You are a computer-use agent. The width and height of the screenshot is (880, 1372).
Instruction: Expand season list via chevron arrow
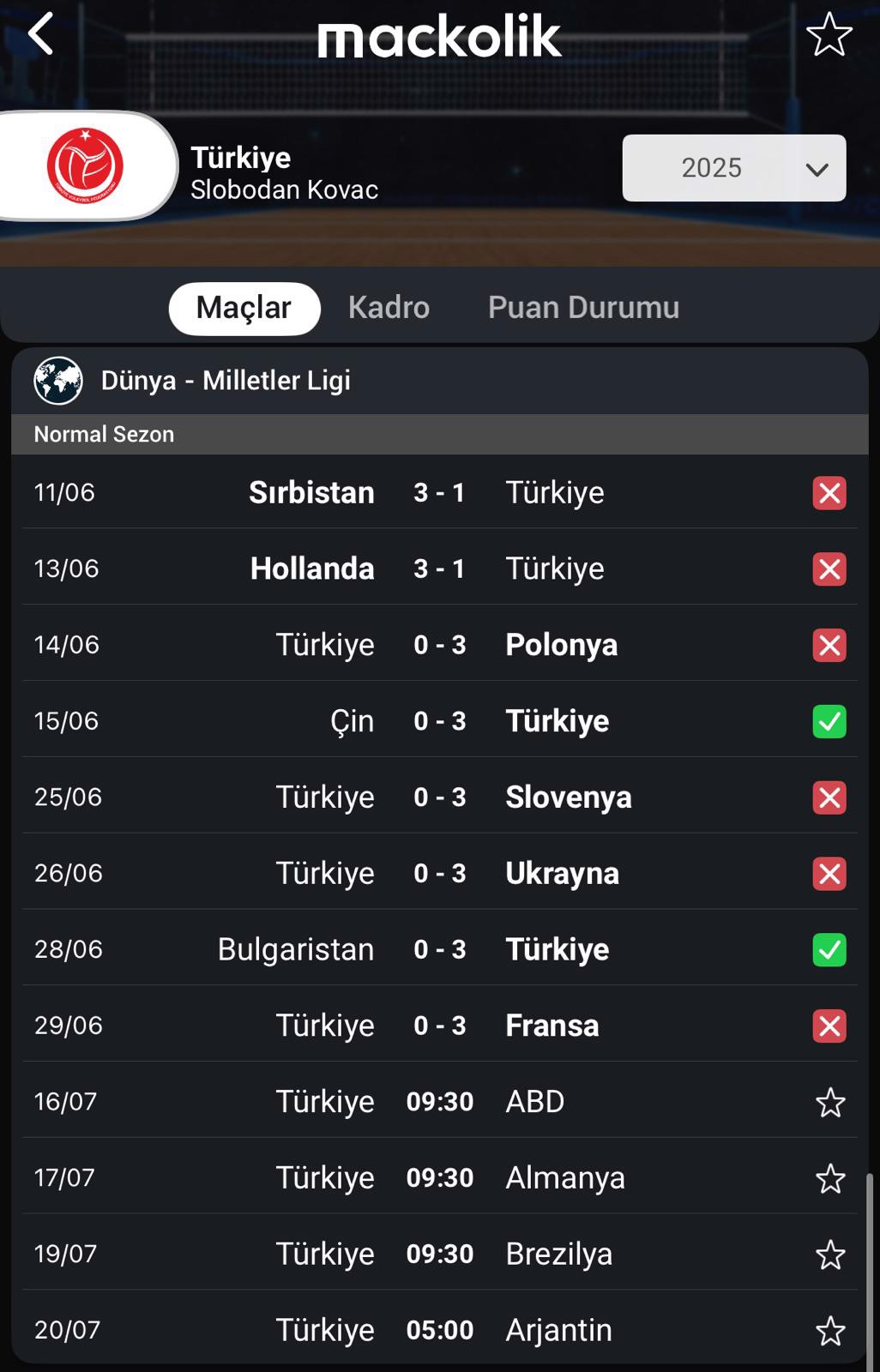tap(817, 169)
